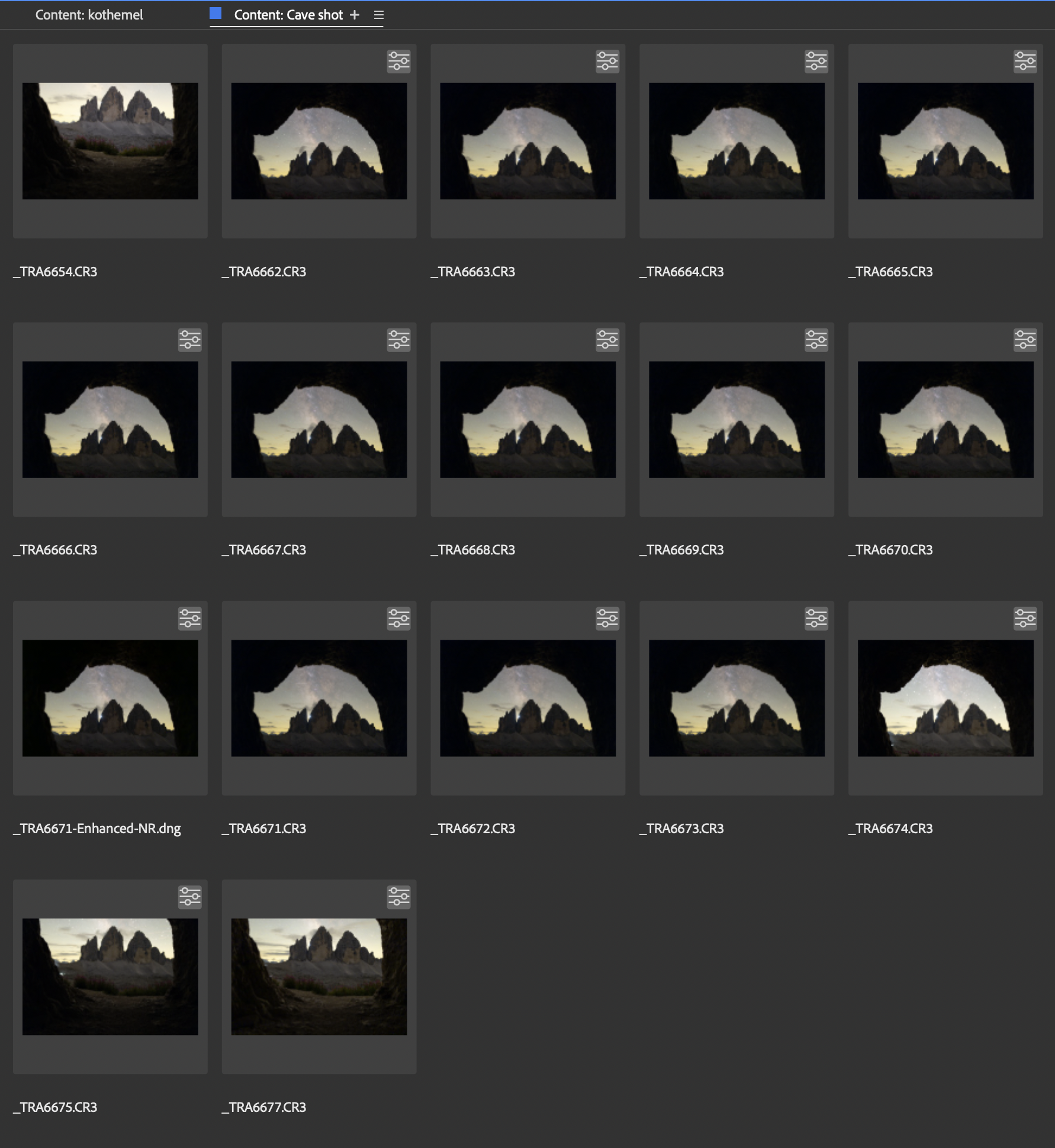
Task: Click the settings badge on _TRA6670.CR3 thumbnail
Action: point(1025,340)
